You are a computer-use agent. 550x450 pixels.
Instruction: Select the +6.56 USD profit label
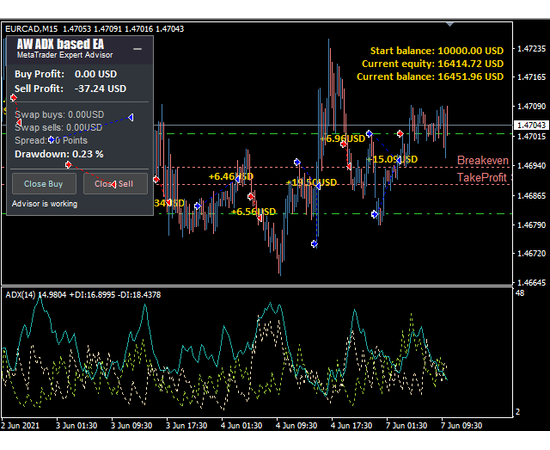pos(254,212)
